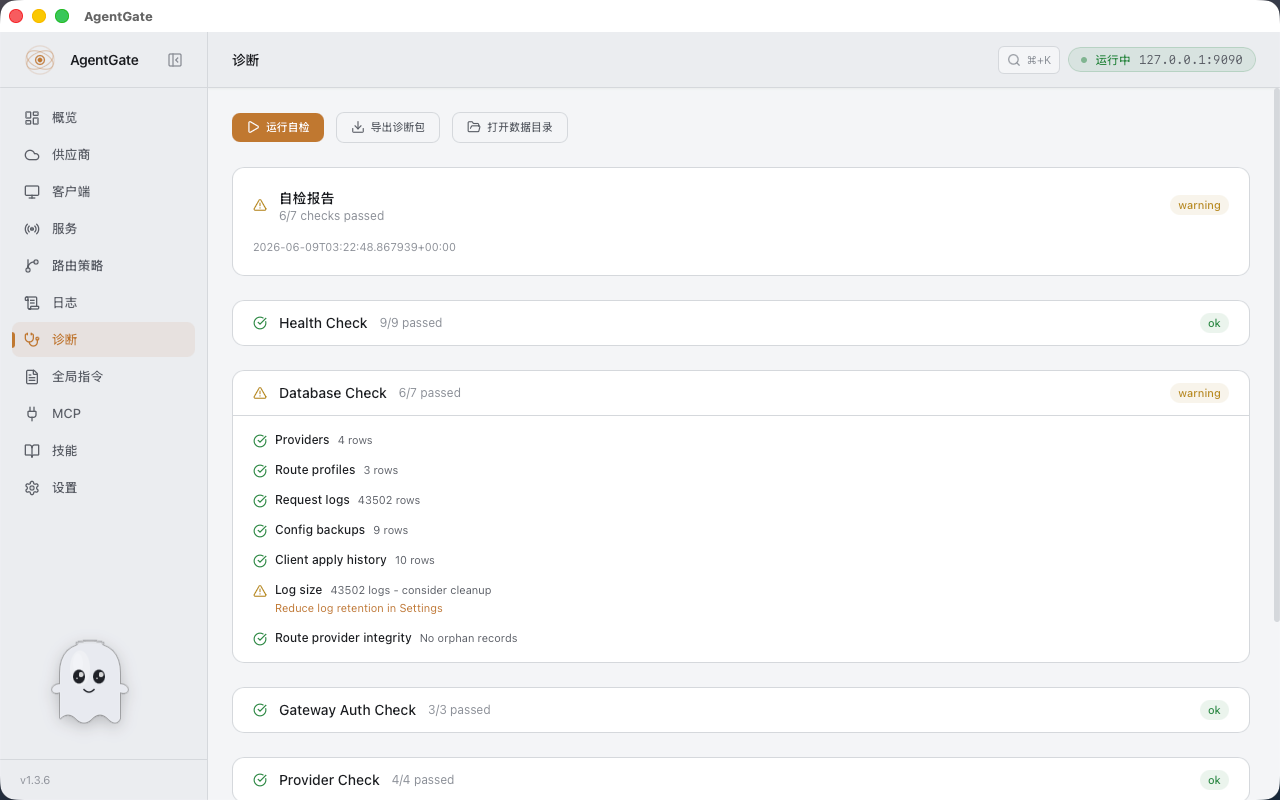The image size is (1280, 800).
Task: Click the Health Check green checkmark icon
Action: 260,323
